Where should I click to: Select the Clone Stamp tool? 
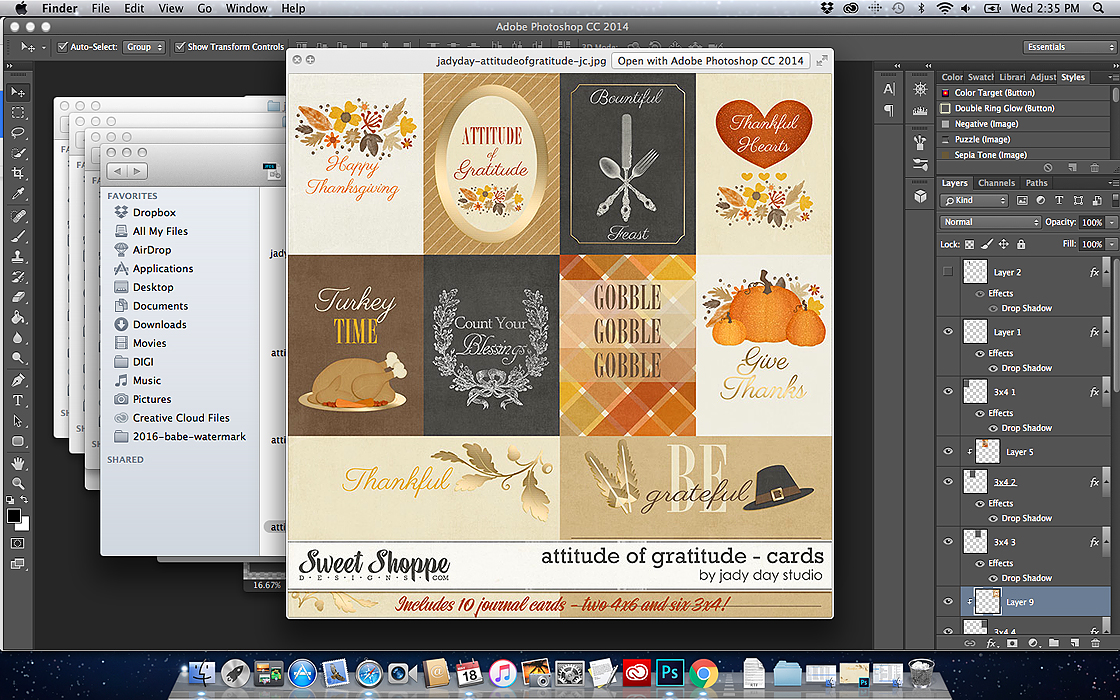pyautogui.click(x=18, y=256)
